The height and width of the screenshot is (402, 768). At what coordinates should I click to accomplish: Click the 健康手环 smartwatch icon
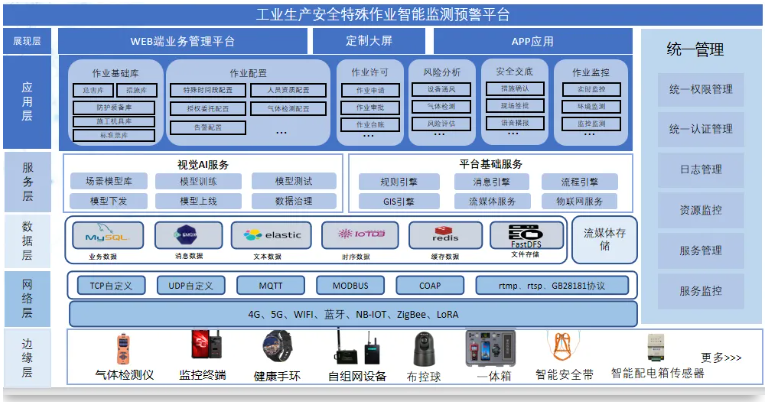coord(277,348)
